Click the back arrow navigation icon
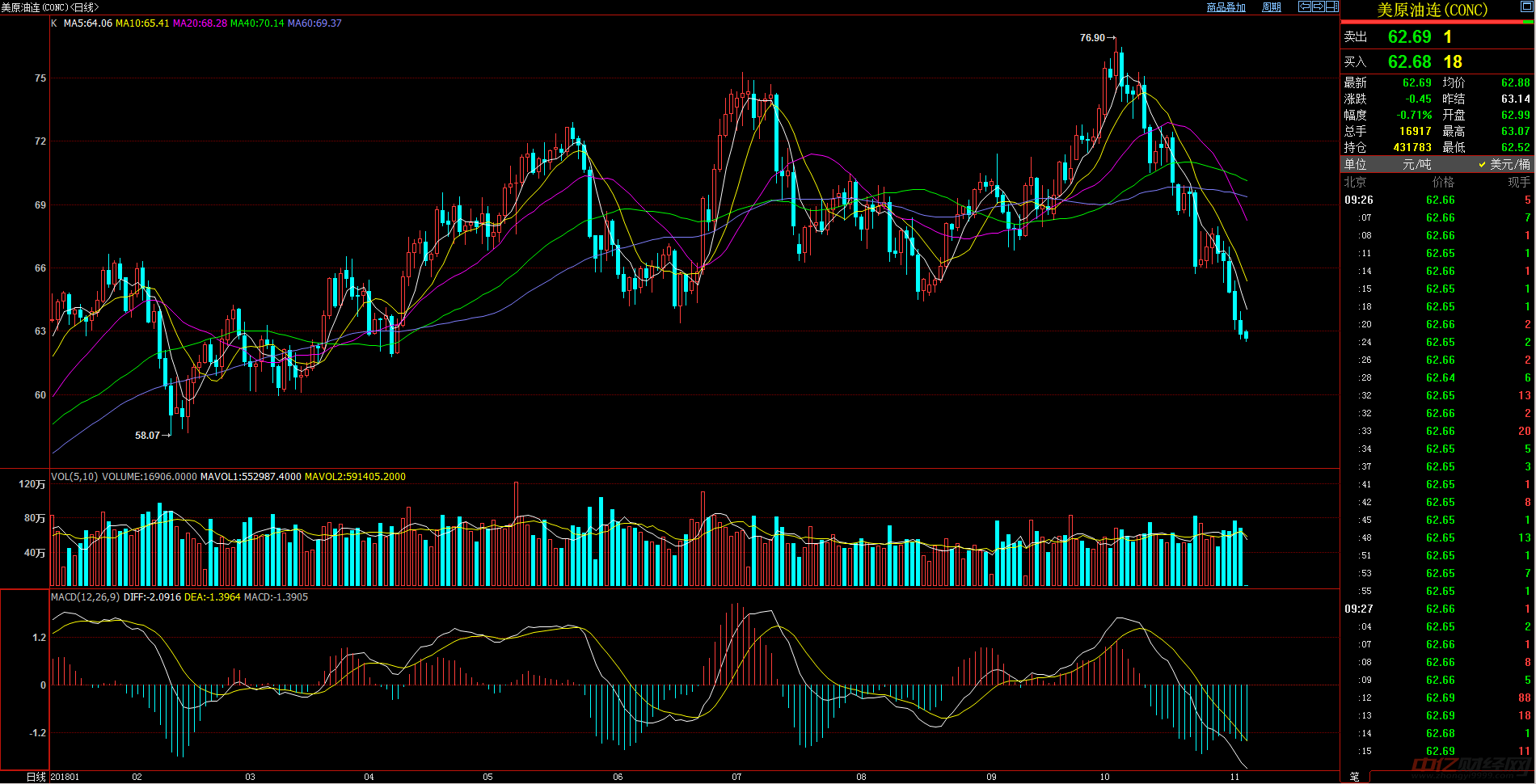1536x784 pixels. click(1304, 6)
